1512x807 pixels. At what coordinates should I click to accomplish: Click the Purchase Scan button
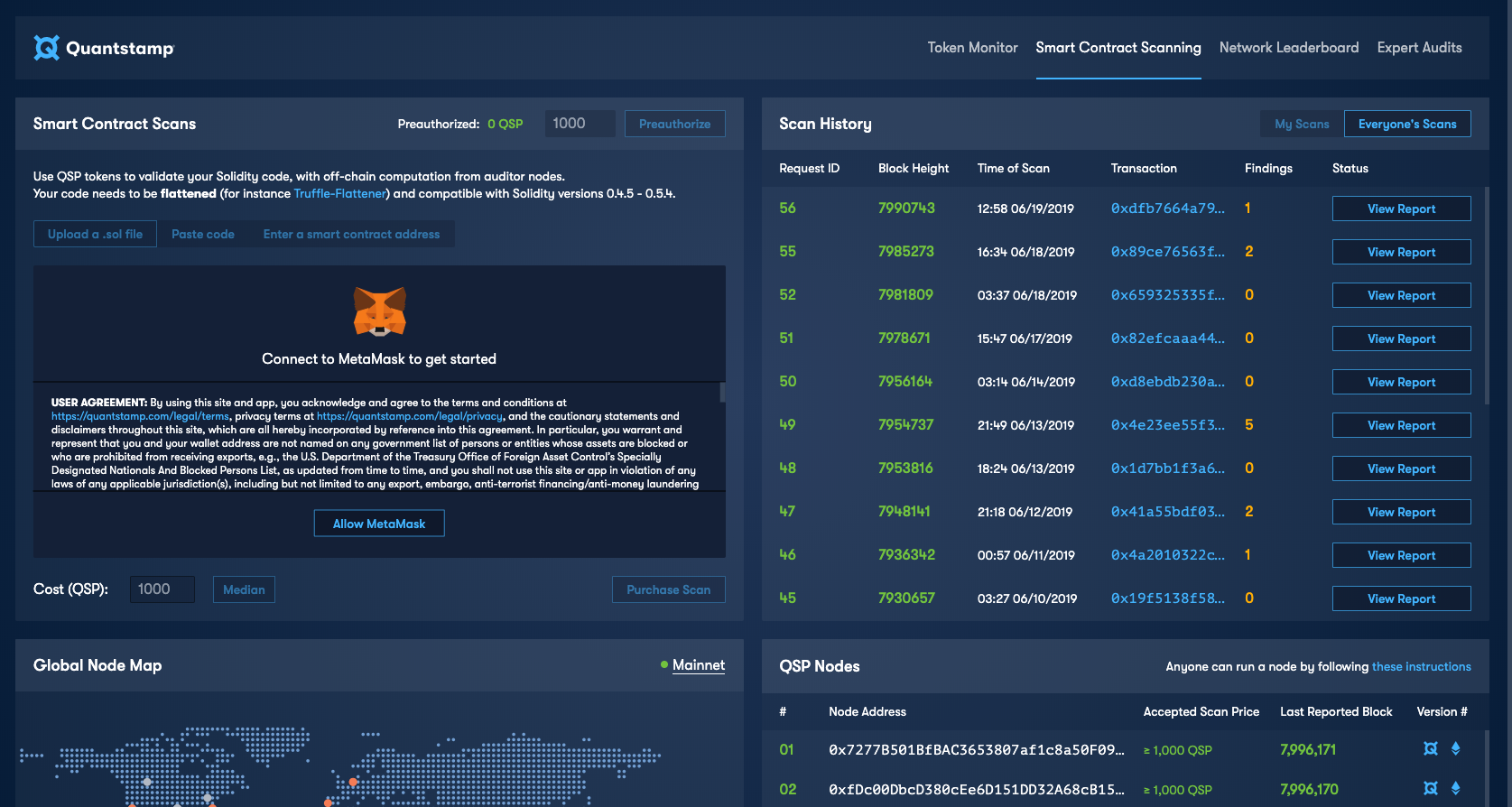[x=669, y=589]
